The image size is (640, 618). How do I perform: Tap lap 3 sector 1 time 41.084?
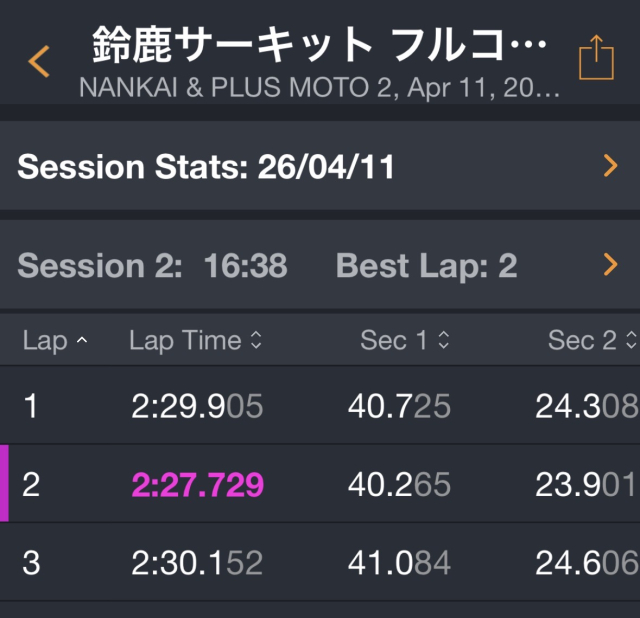pos(399,563)
